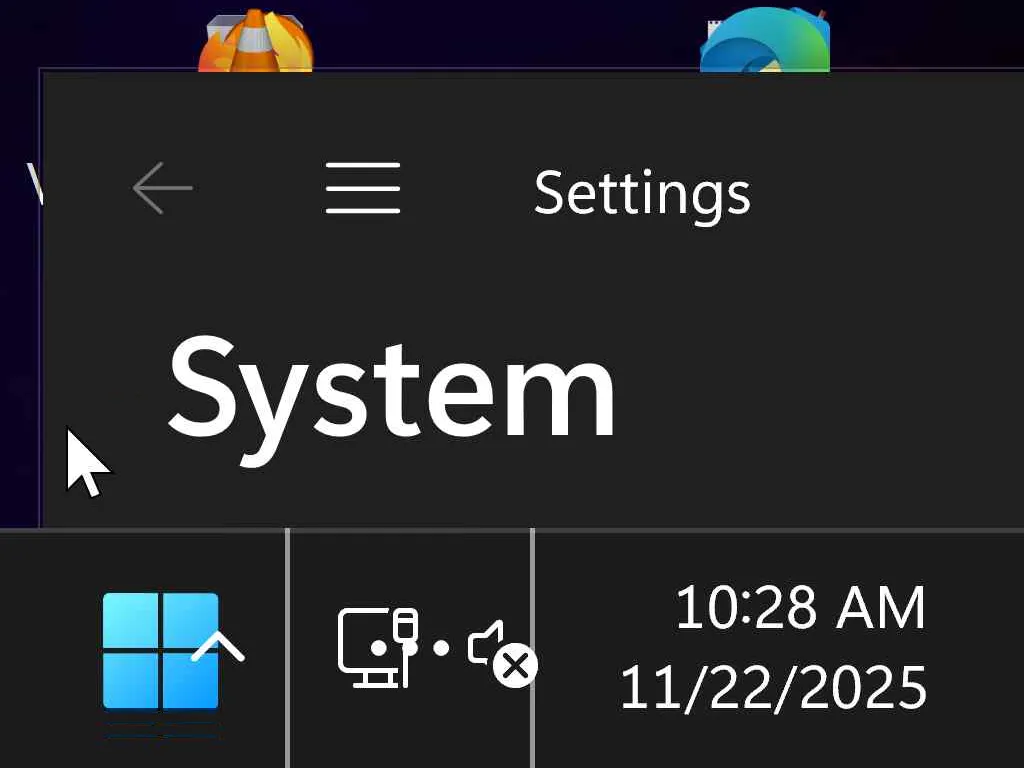Open the Microsoft Edge desktop icon
This screenshot has width=1024, height=768.
click(764, 39)
